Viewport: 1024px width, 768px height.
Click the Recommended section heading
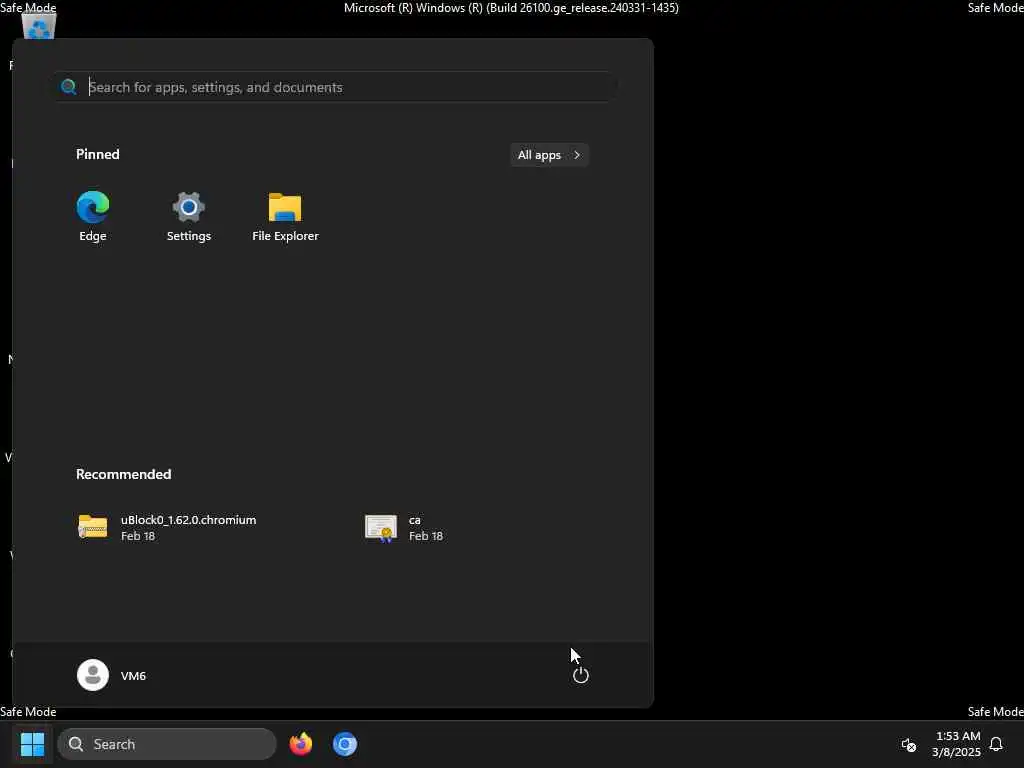pos(123,474)
